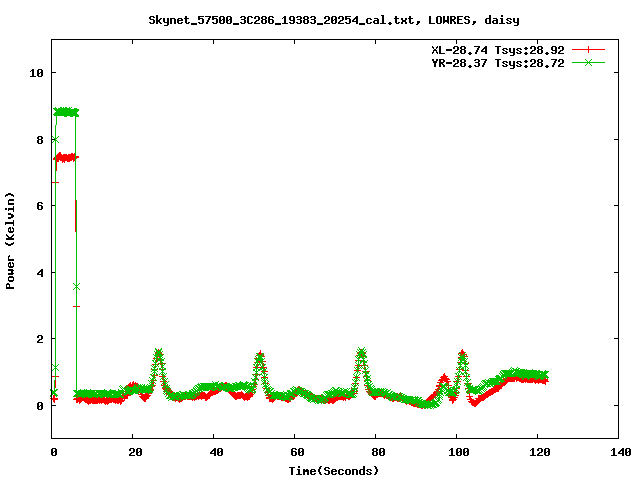
Task: Click the x-axis value 20
Action: pyautogui.click(x=135, y=452)
